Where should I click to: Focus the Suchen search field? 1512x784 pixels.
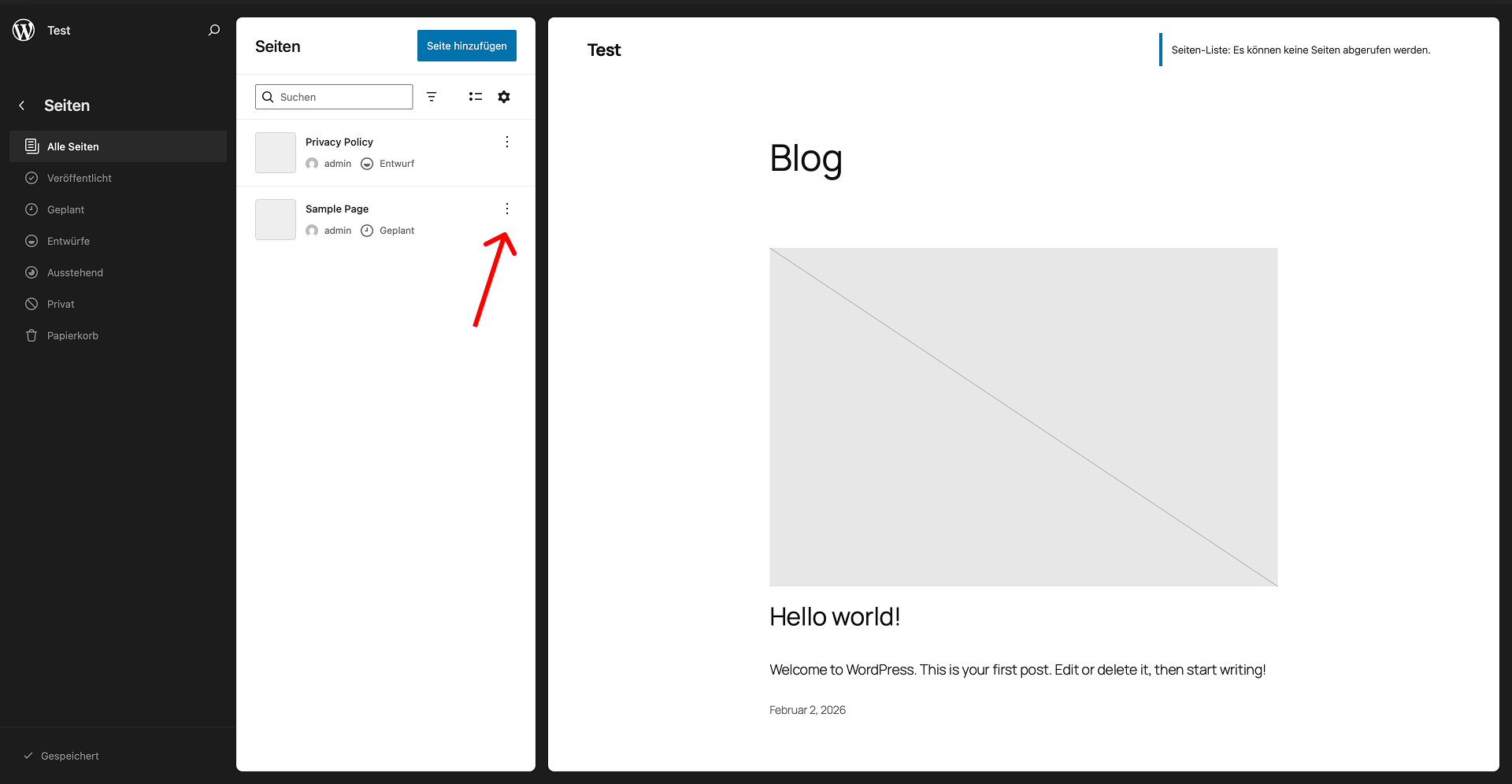(334, 97)
